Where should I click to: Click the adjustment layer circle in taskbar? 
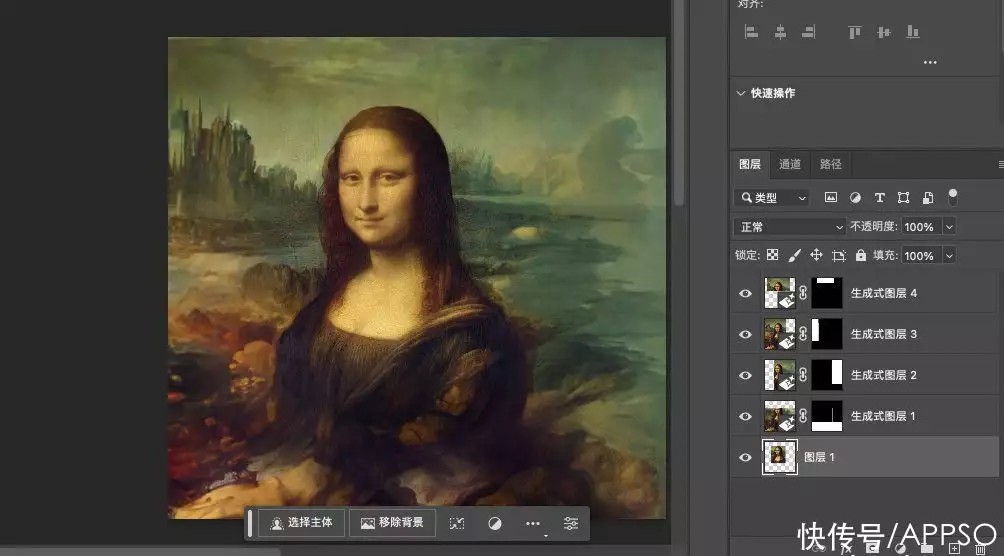495,523
